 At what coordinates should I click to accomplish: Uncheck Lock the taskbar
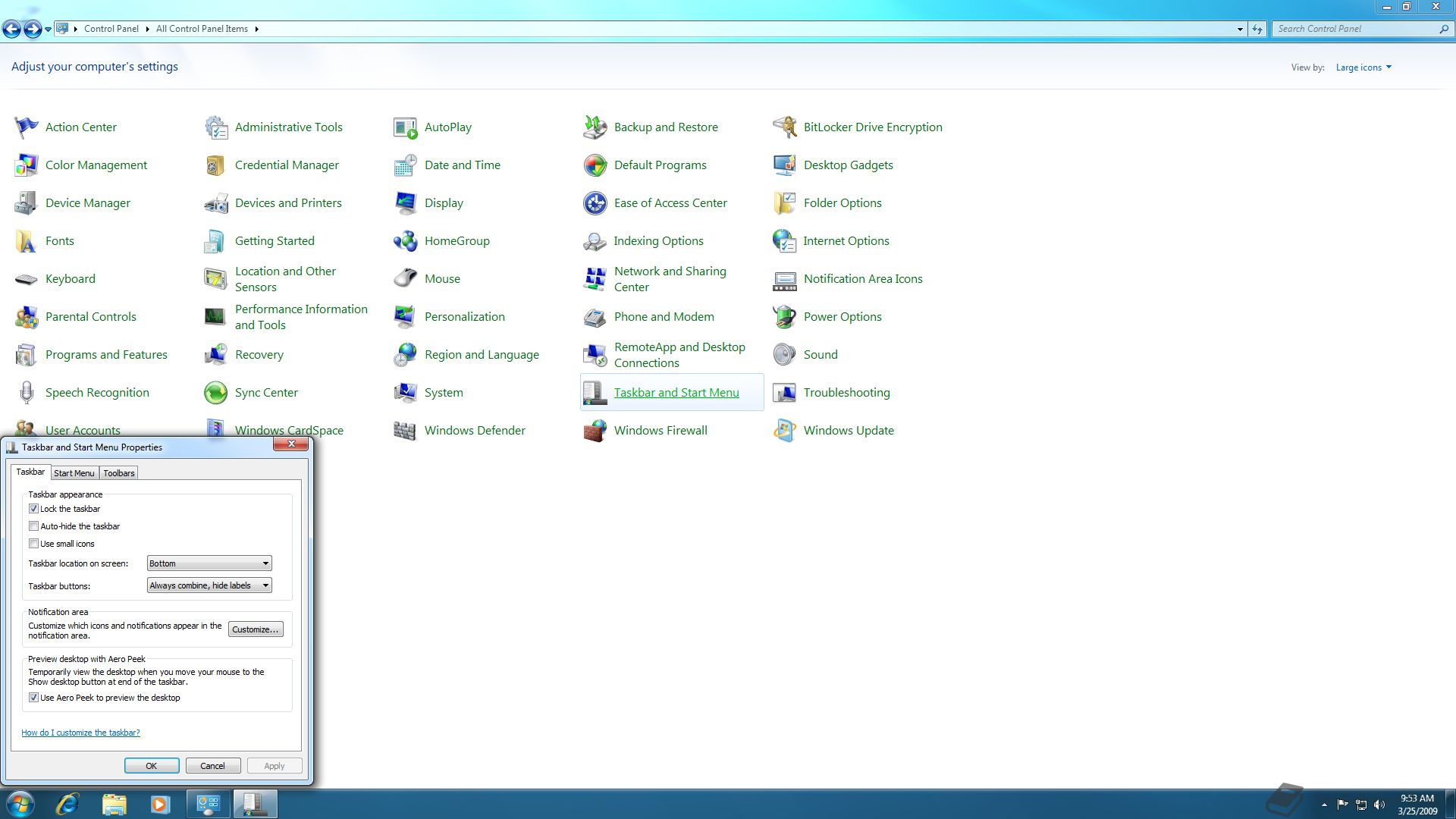[x=33, y=509]
